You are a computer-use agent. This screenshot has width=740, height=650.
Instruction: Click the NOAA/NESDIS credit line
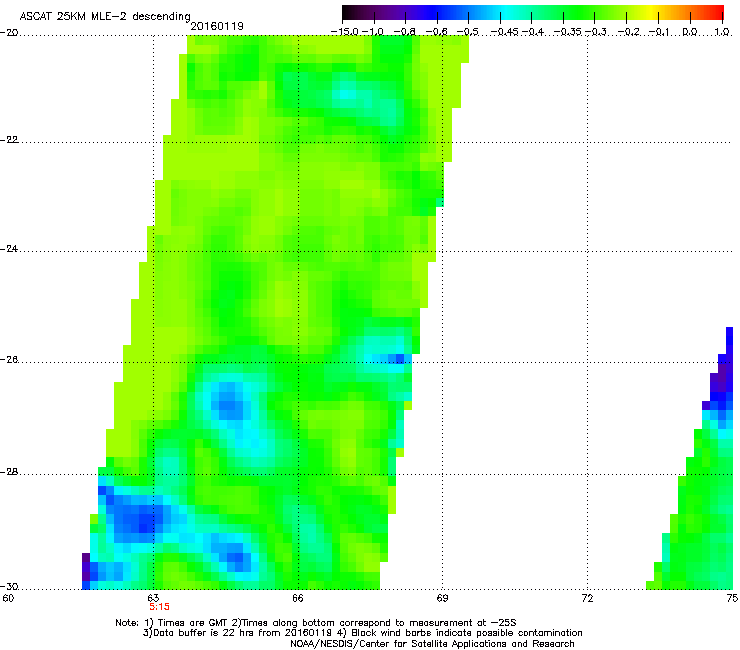tap(432, 644)
